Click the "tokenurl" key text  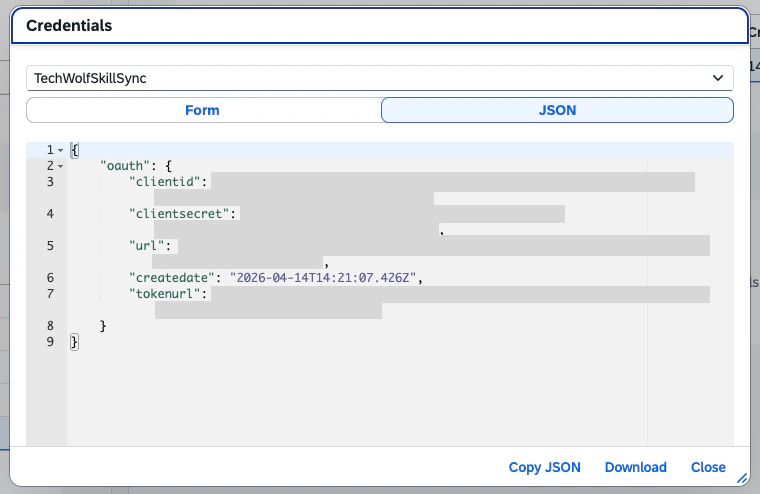165,294
